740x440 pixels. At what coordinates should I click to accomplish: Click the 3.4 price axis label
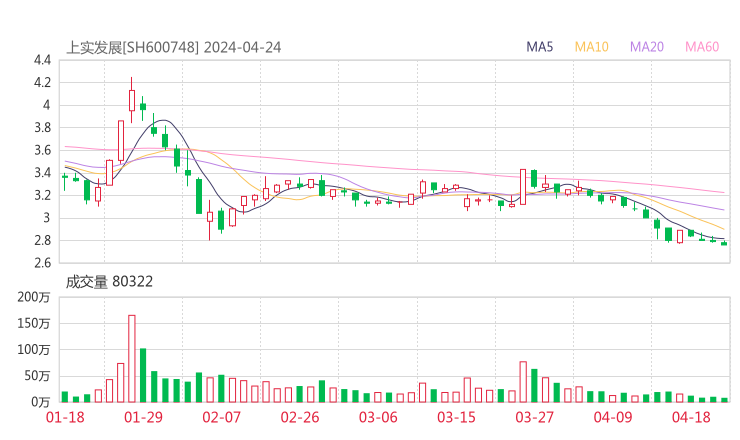click(x=42, y=173)
